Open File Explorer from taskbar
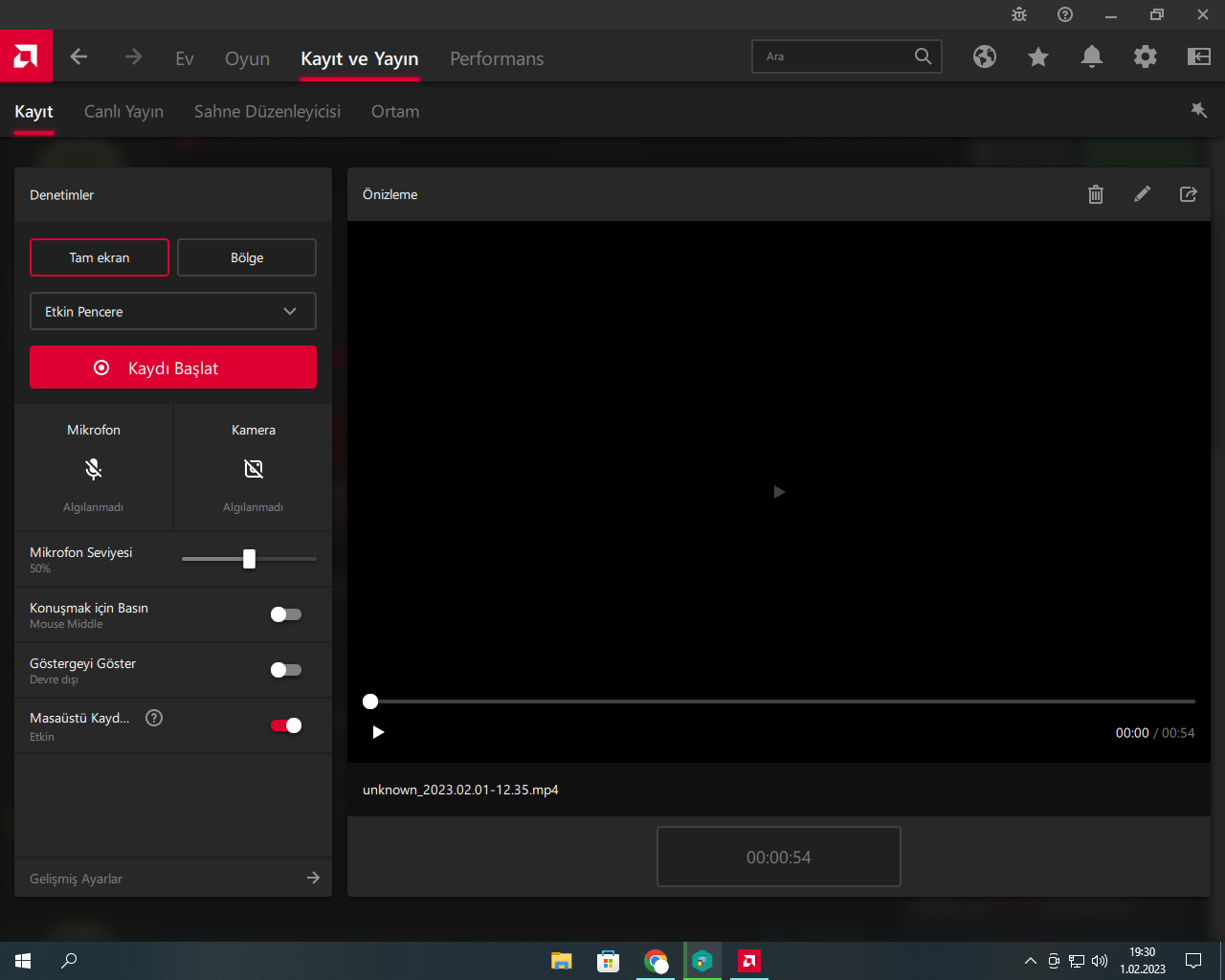 562,961
